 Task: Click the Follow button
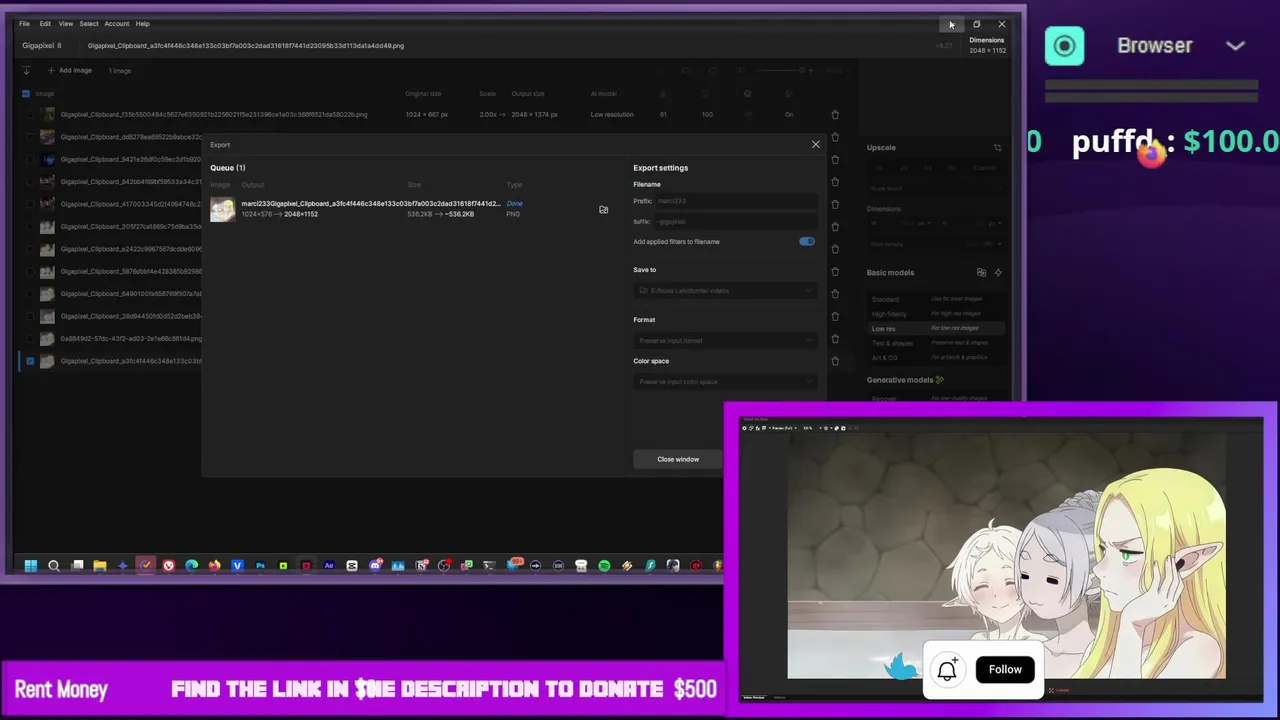pos(1005,669)
